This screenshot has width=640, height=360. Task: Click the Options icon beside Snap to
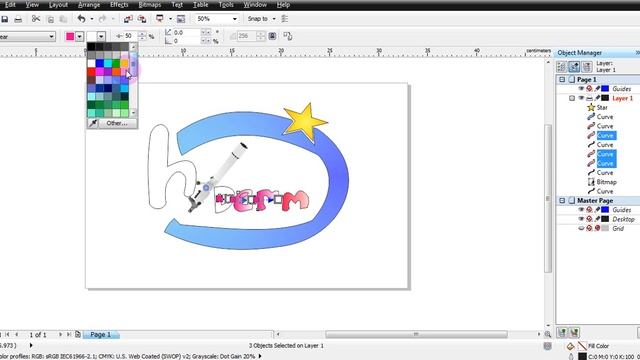tap(285, 19)
